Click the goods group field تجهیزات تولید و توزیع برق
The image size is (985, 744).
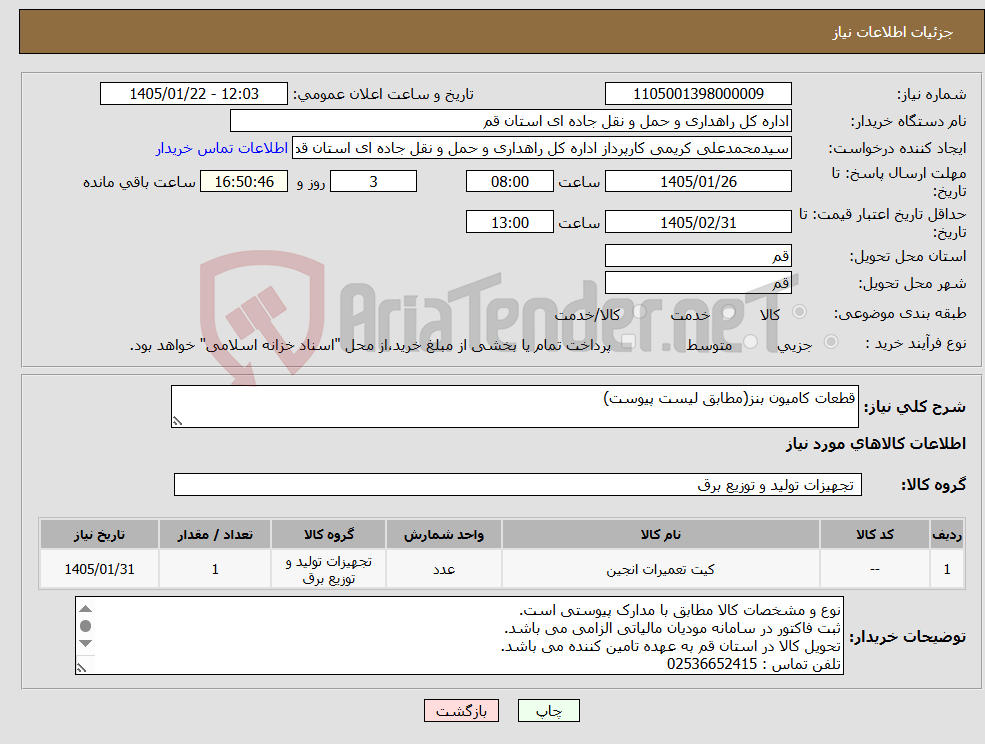pyautogui.click(x=518, y=484)
